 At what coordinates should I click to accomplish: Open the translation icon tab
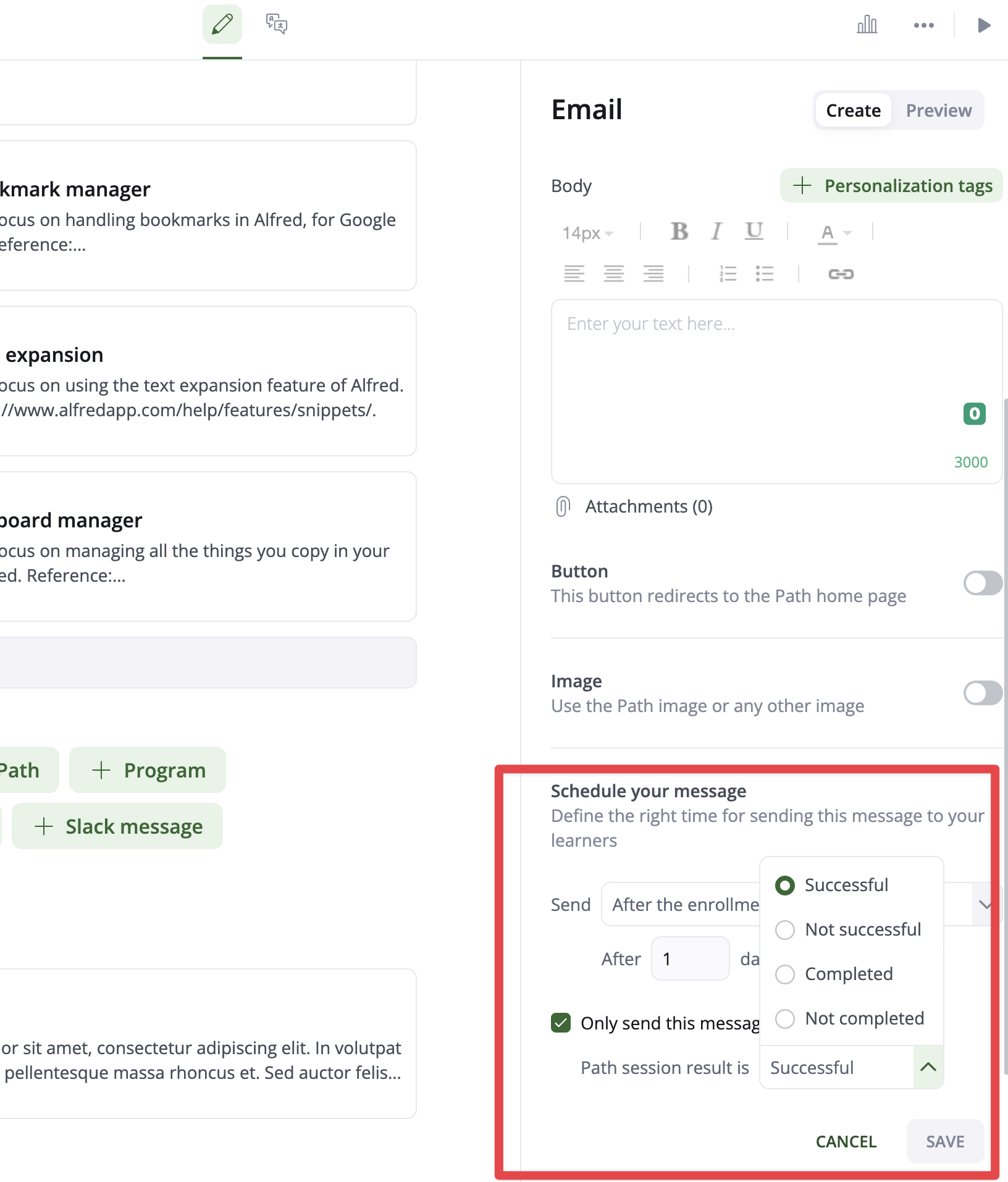pyautogui.click(x=276, y=25)
